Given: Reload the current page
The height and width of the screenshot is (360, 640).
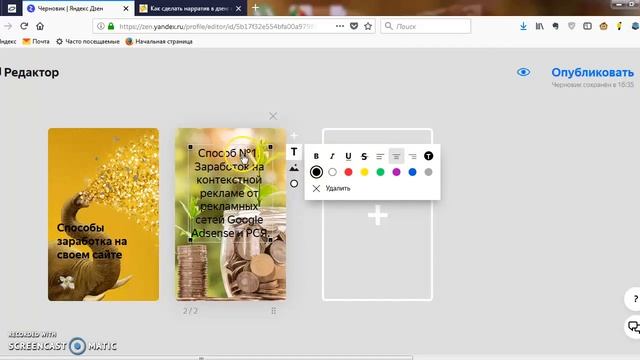Looking at the screenshot, I should (x=24, y=26).
